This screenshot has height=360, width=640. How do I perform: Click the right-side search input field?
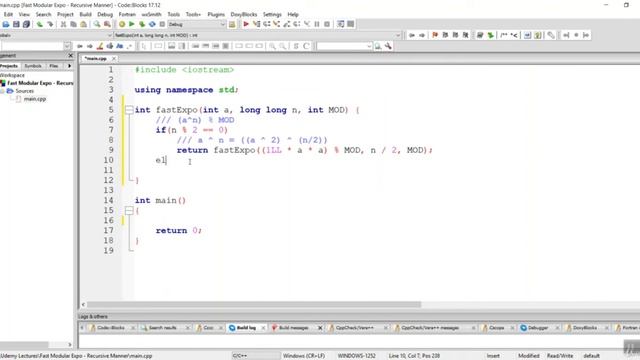[x=342, y=46]
